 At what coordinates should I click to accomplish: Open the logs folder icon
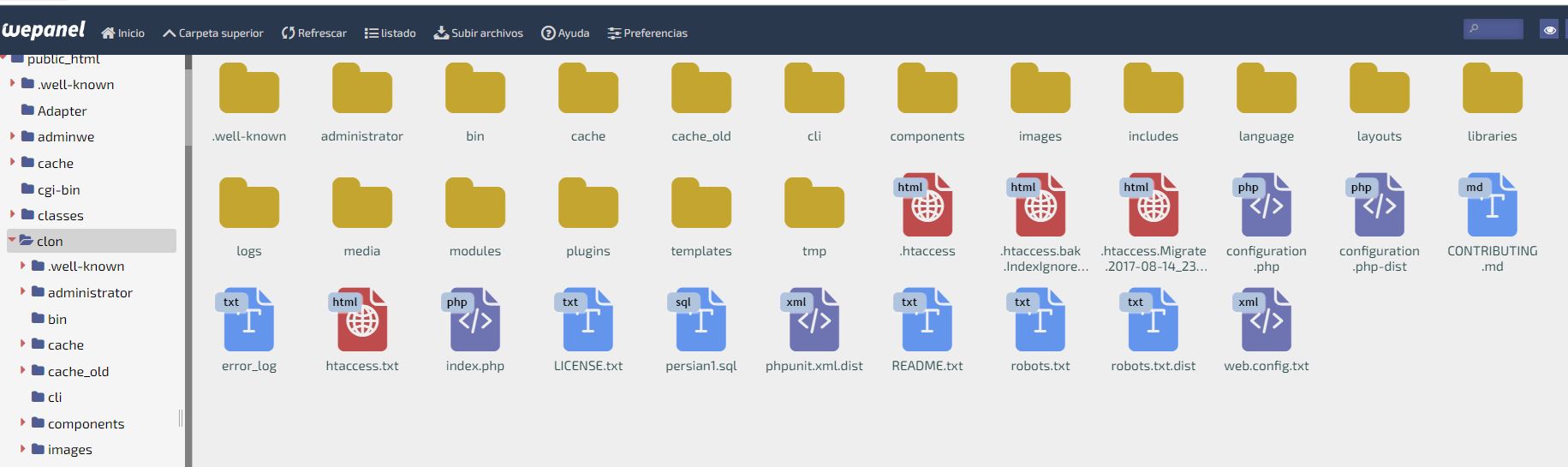pyautogui.click(x=249, y=202)
